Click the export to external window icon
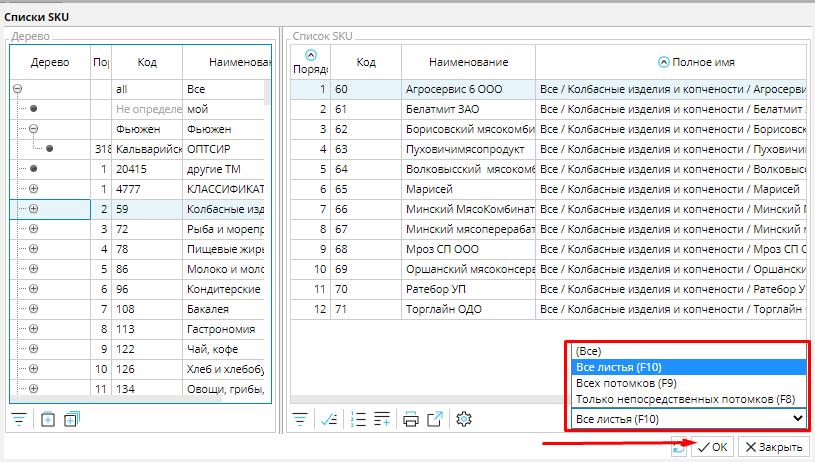815x462 pixels. pyautogui.click(x=435, y=420)
